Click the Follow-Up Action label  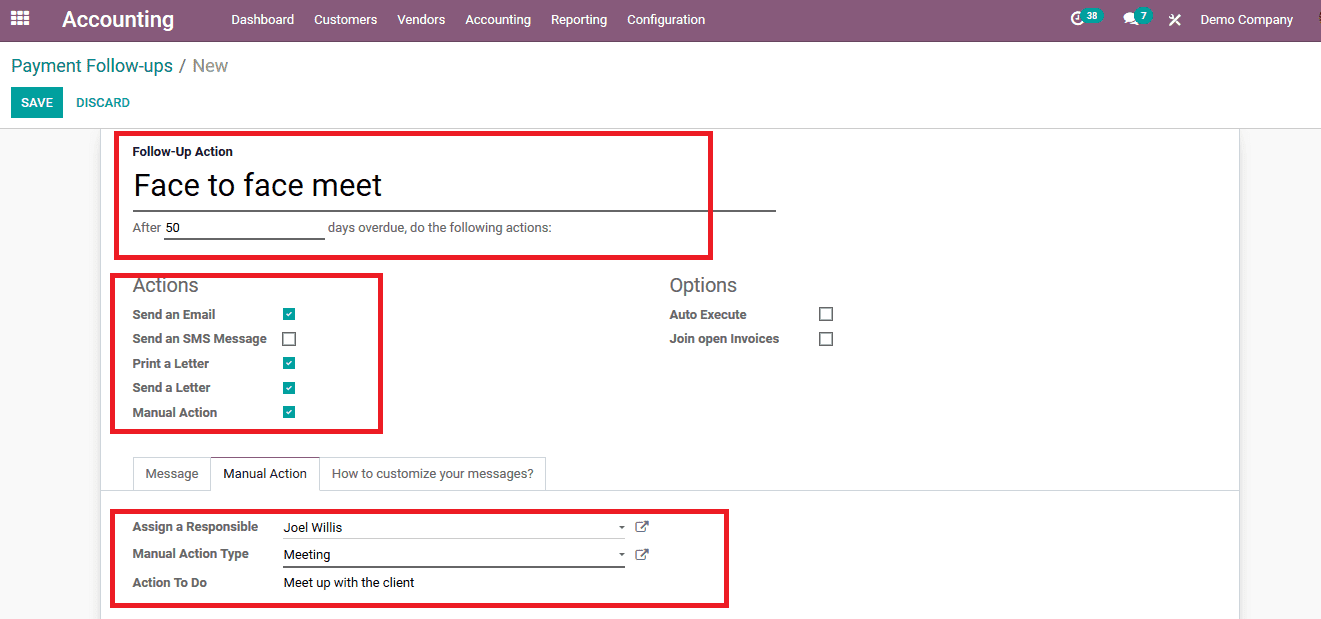point(183,152)
